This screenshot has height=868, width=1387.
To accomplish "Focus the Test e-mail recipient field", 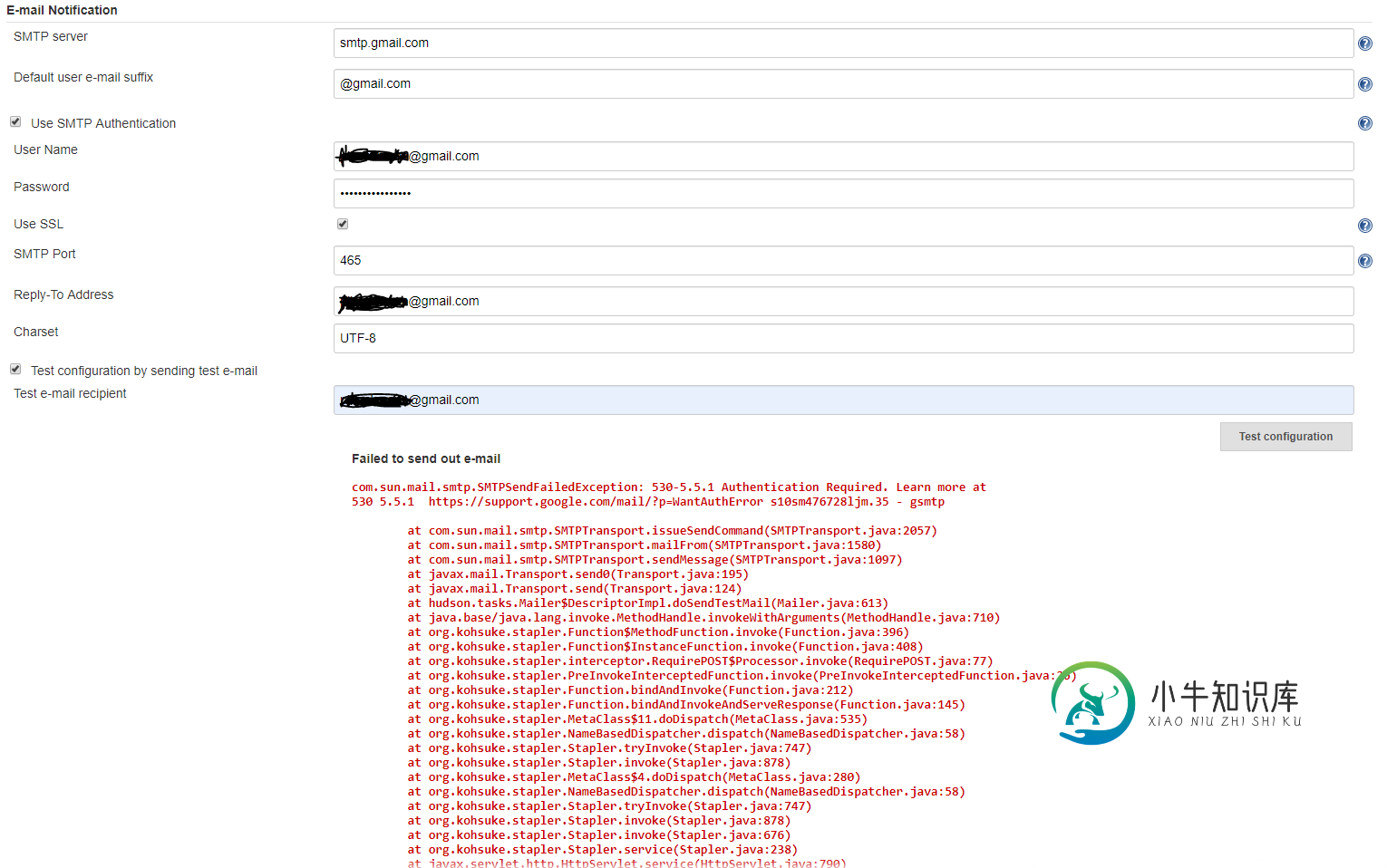I will 843,400.
